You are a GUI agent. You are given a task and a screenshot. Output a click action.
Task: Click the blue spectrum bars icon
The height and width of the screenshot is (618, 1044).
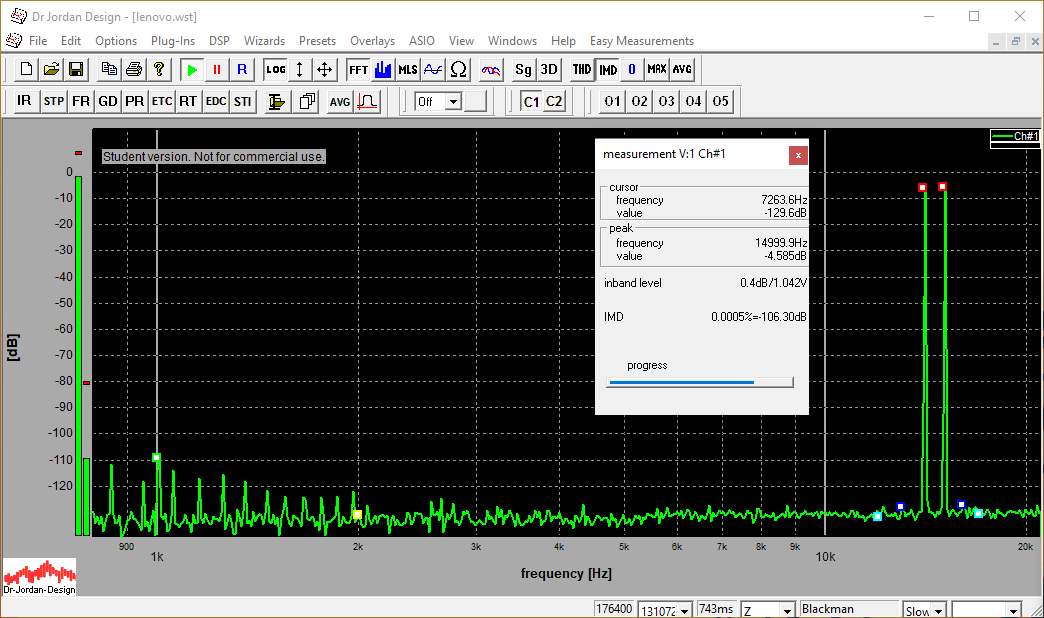pos(383,69)
